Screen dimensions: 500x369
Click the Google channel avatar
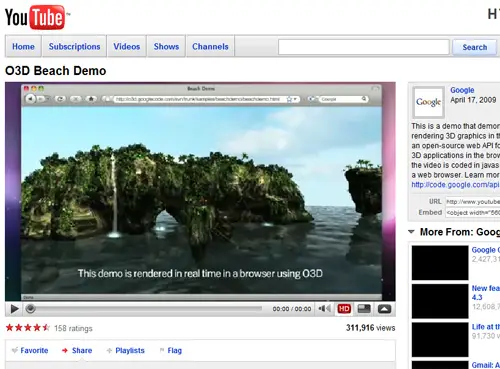(429, 102)
